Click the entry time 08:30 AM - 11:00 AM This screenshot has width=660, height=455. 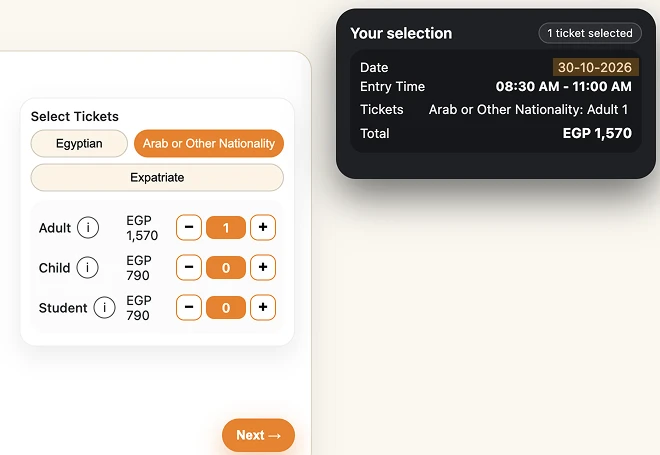point(564,86)
